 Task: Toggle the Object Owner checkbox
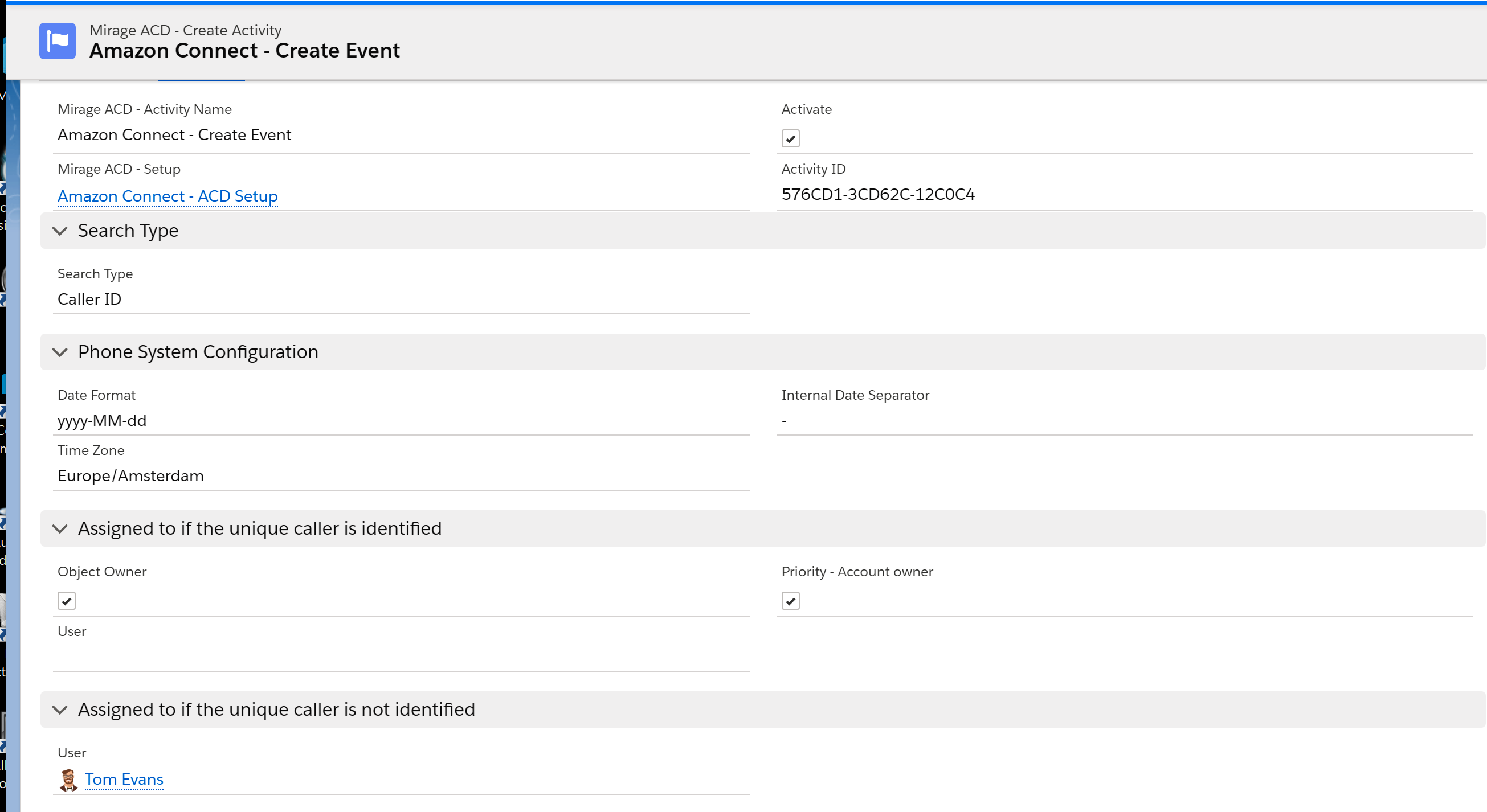tap(67, 601)
